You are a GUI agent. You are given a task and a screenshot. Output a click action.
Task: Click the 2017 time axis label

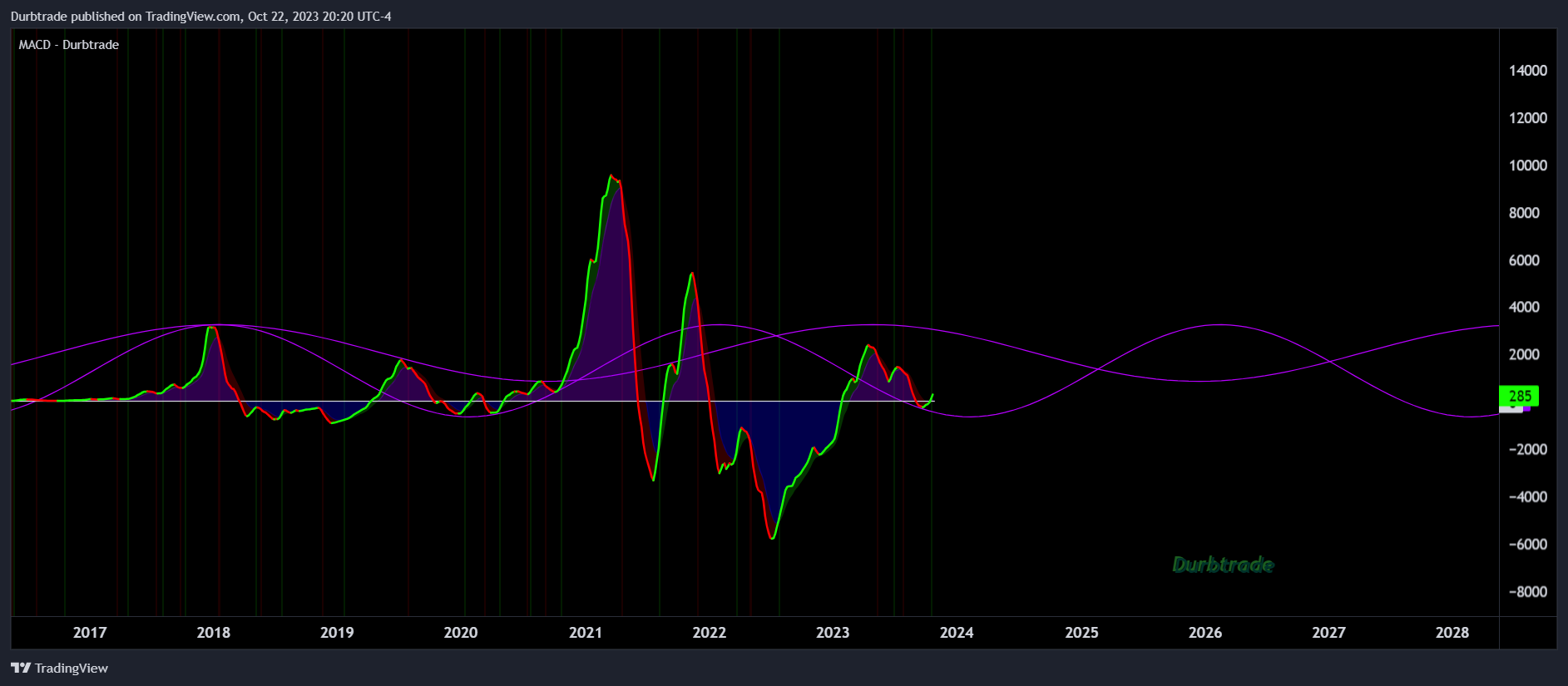90,633
